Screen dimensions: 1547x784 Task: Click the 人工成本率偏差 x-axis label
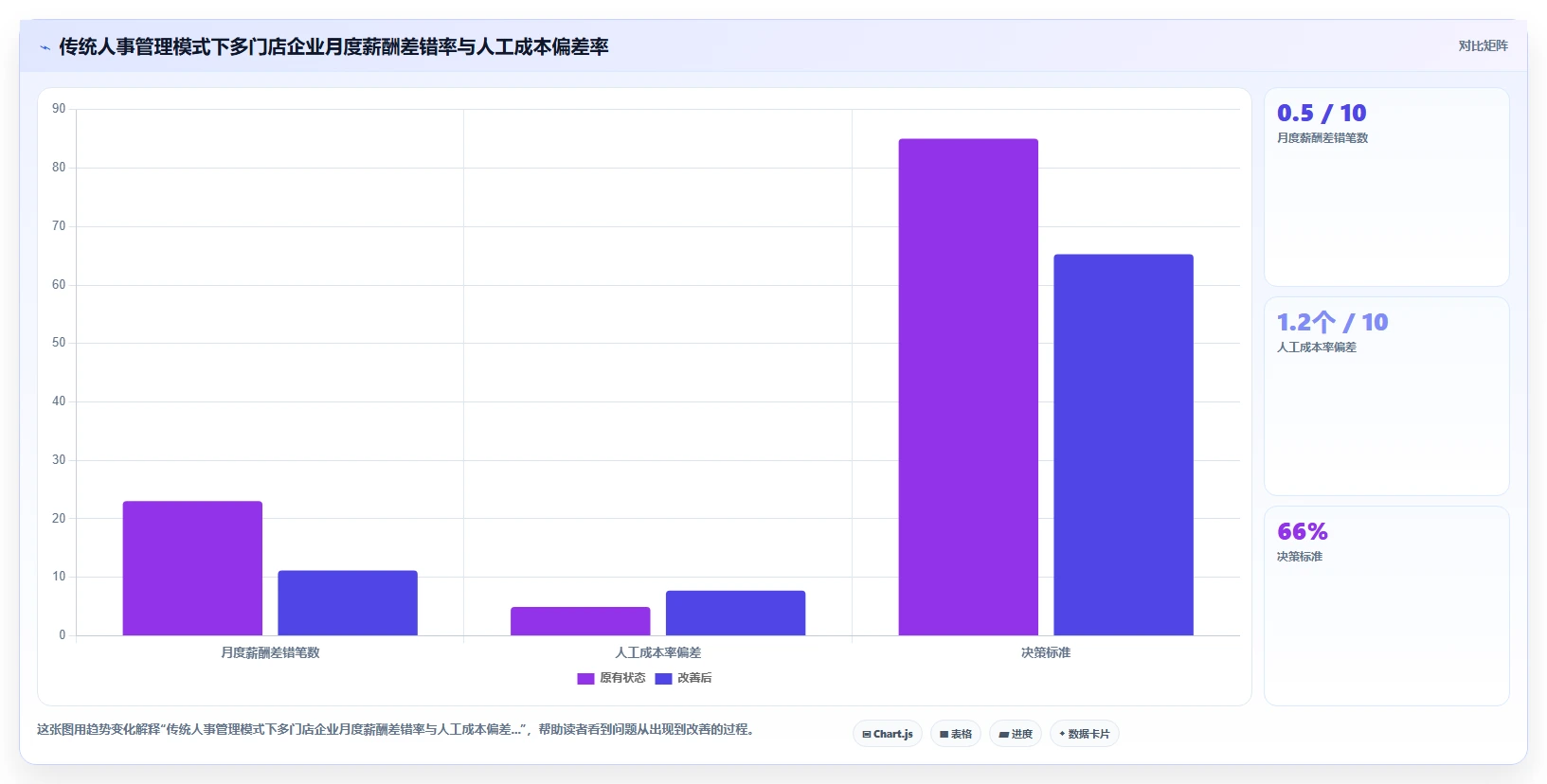[x=658, y=652]
